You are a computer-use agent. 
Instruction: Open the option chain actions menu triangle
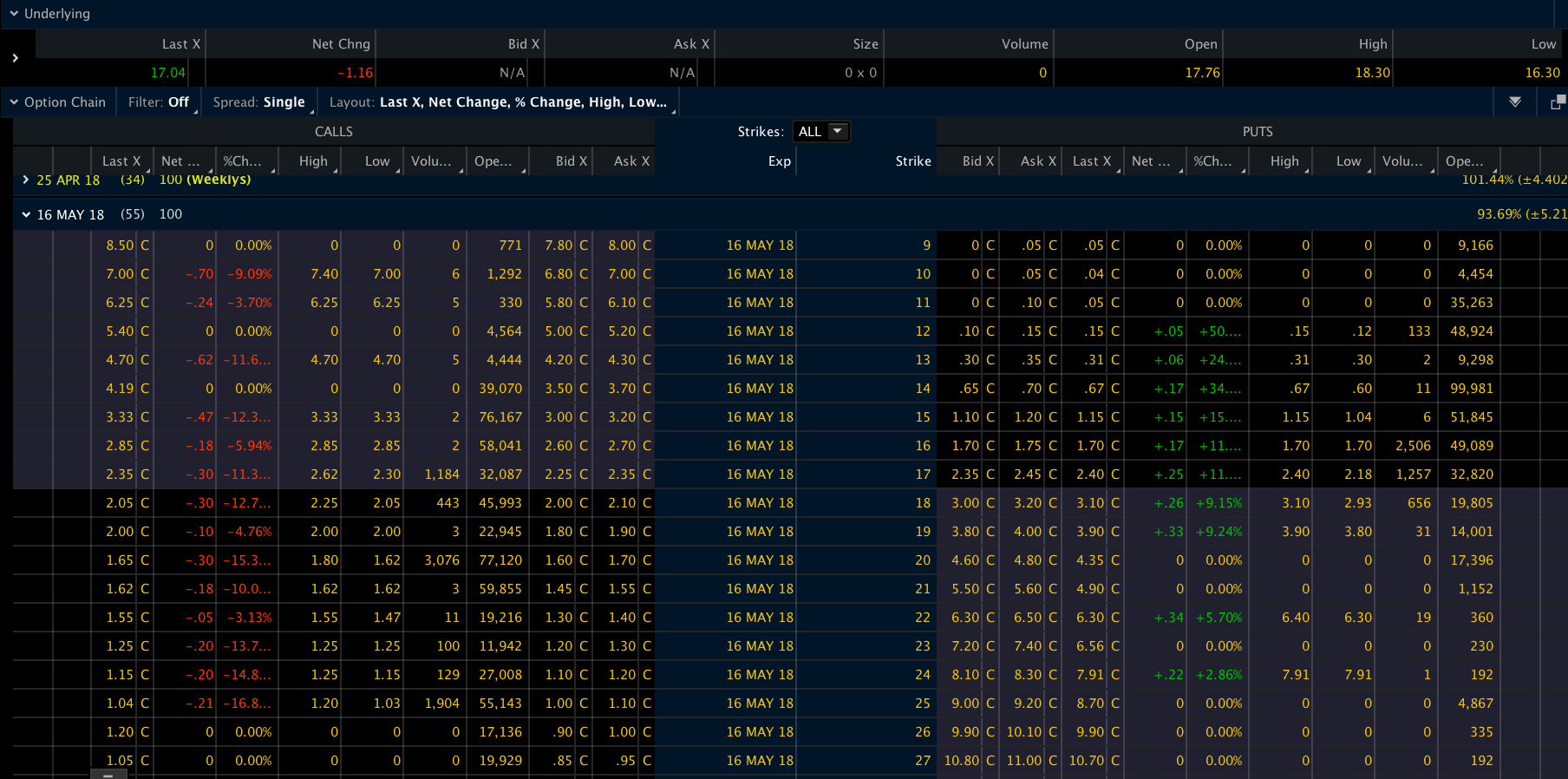coord(1515,102)
